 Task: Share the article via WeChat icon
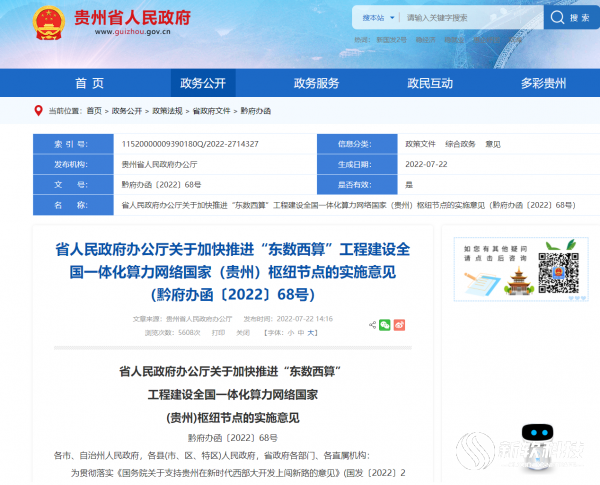pyautogui.click(x=385, y=324)
